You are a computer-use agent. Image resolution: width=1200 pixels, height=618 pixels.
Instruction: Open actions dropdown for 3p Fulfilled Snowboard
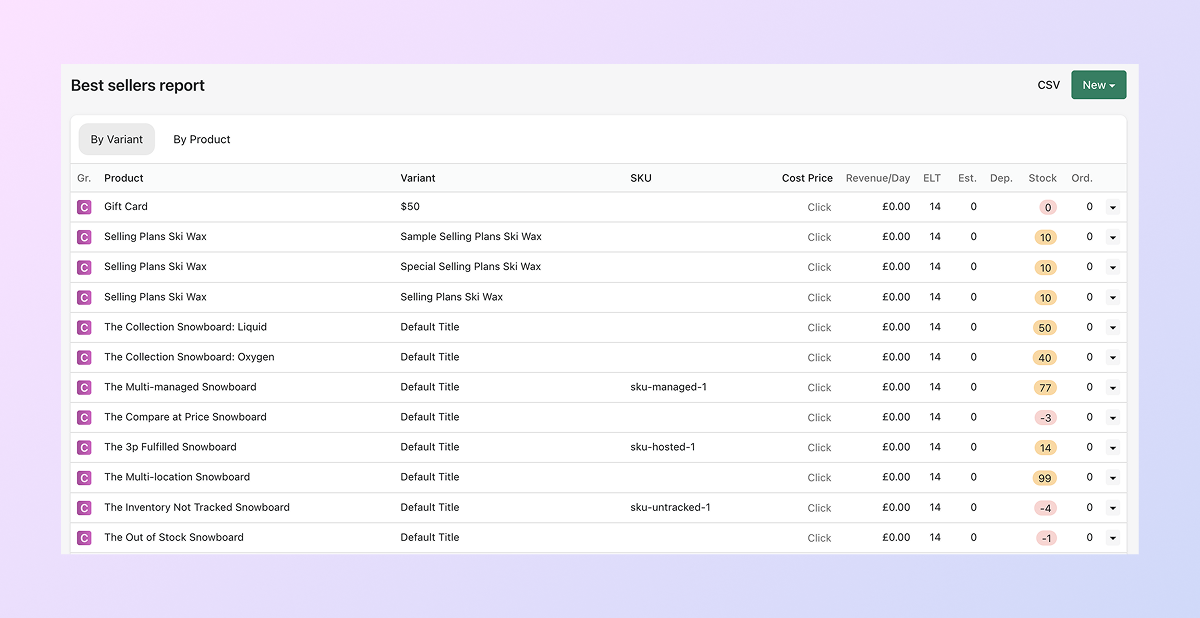[x=1112, y=447]
